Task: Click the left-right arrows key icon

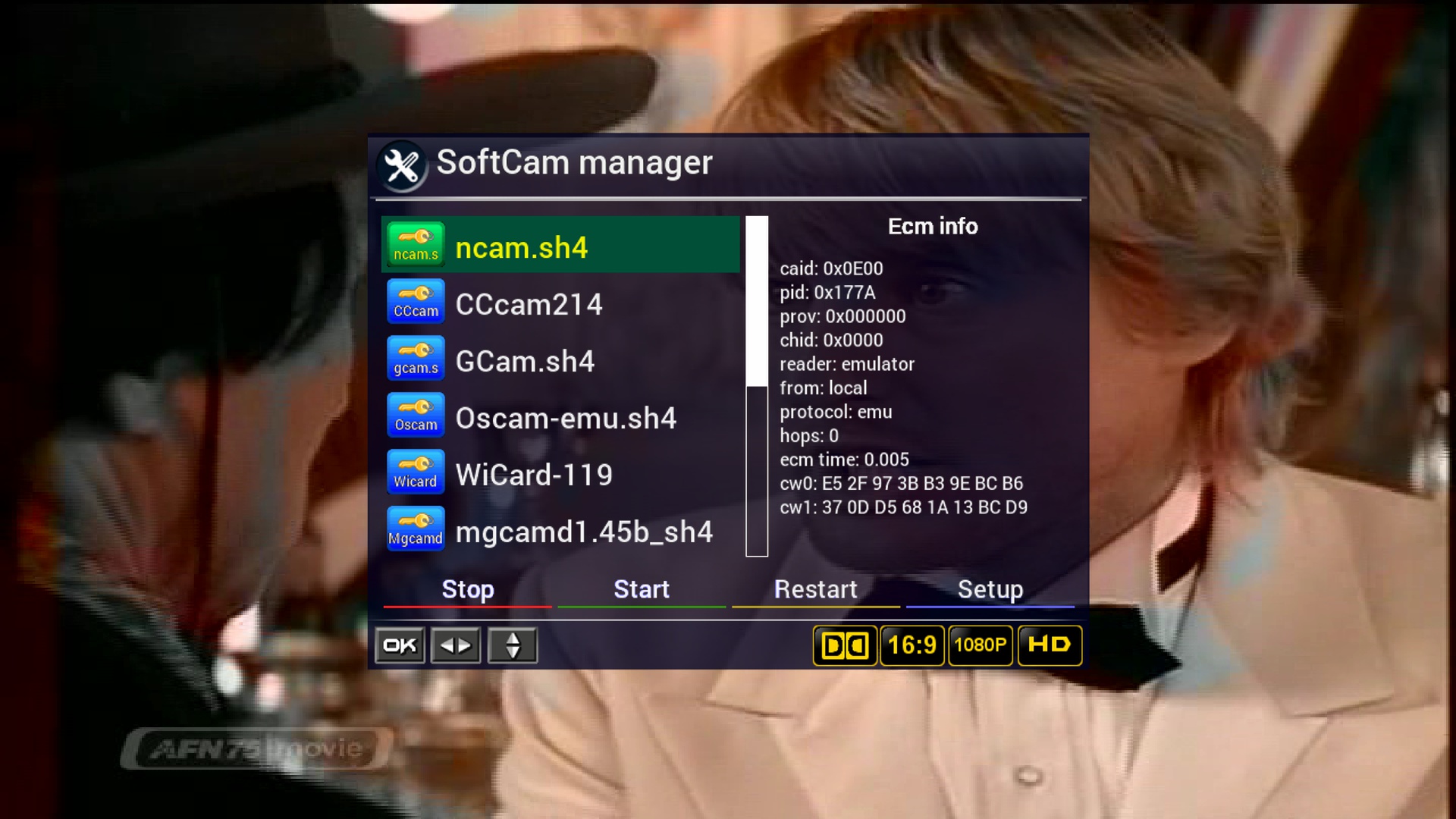Action: coord(456,645)
